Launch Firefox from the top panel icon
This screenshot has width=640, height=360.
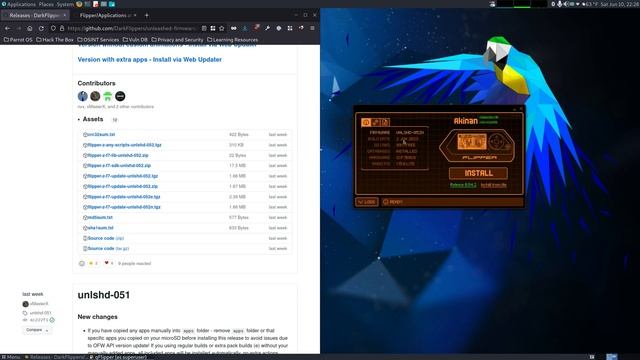(x=79, y=4)
